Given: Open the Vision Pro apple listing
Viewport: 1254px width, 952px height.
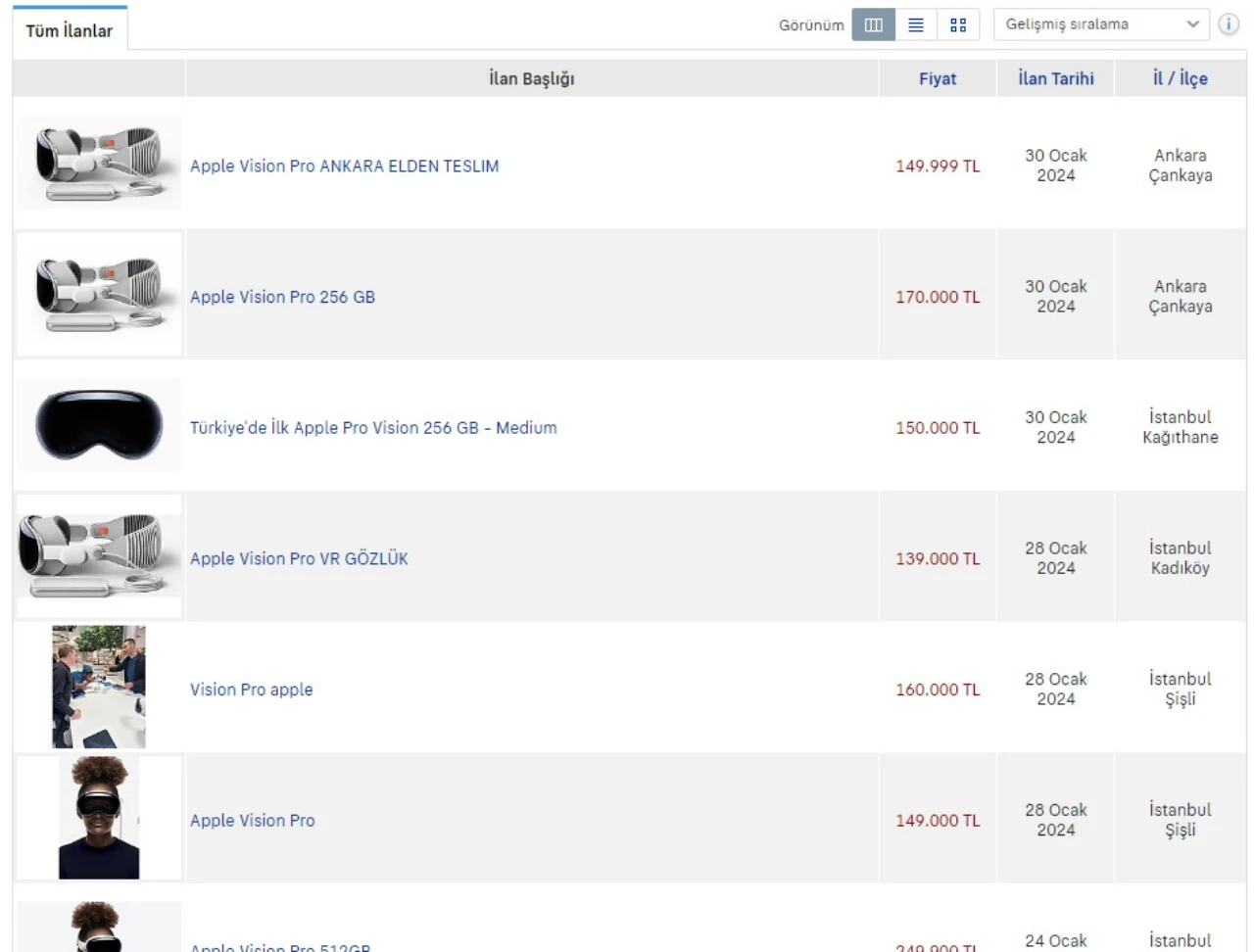Looking at the screenshot, I should click(x=252, y=690).
